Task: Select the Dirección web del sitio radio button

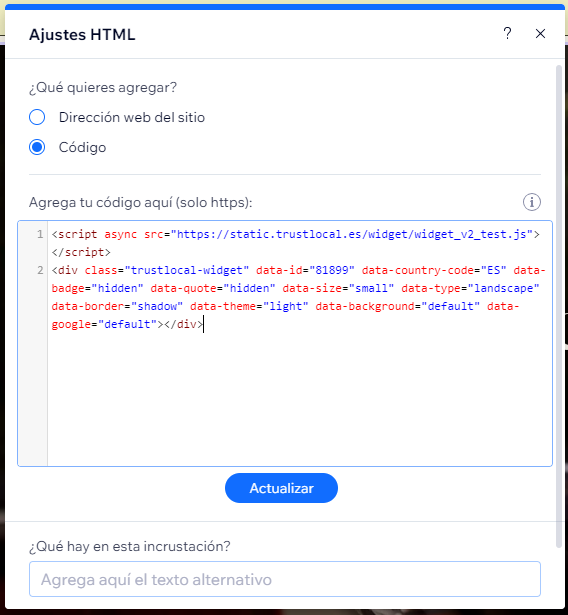Action: click(x=37, y=117)
